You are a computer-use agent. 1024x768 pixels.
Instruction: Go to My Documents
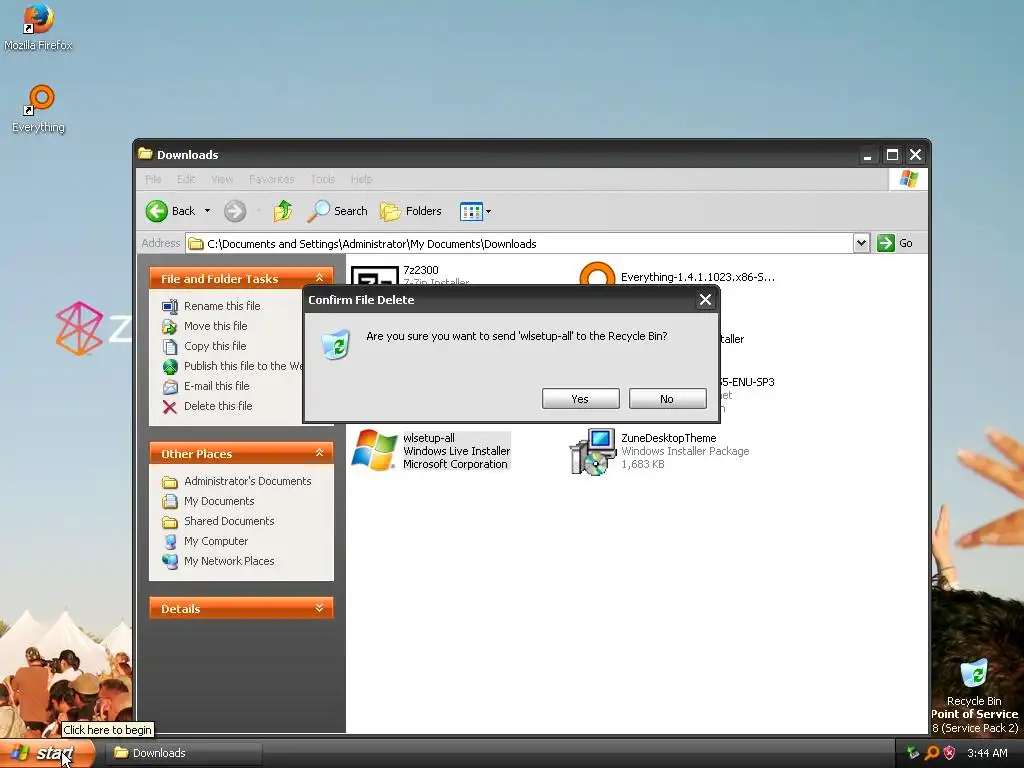pyautogui.click(x=219, y=502)
